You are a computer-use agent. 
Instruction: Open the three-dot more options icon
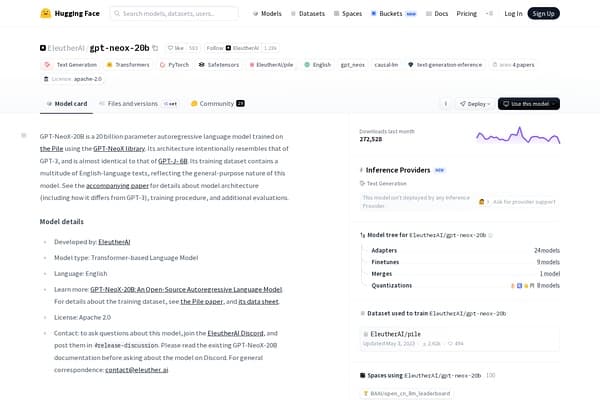pos(445,104)
